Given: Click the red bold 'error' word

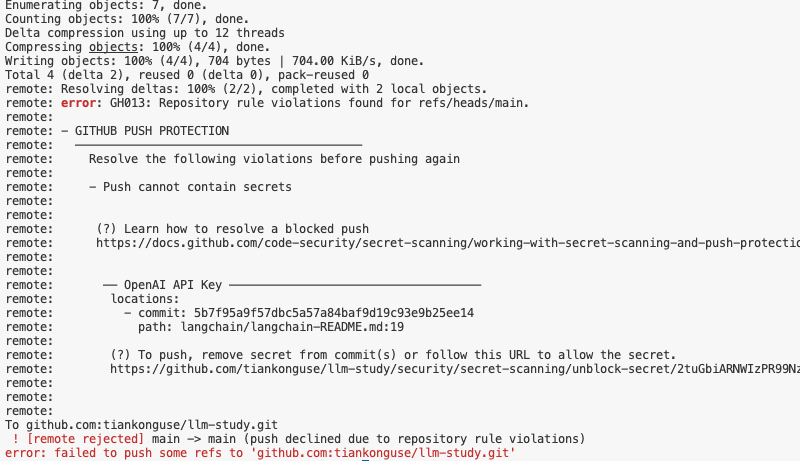Looking at the screenshot, I should [x=78, y=103].
